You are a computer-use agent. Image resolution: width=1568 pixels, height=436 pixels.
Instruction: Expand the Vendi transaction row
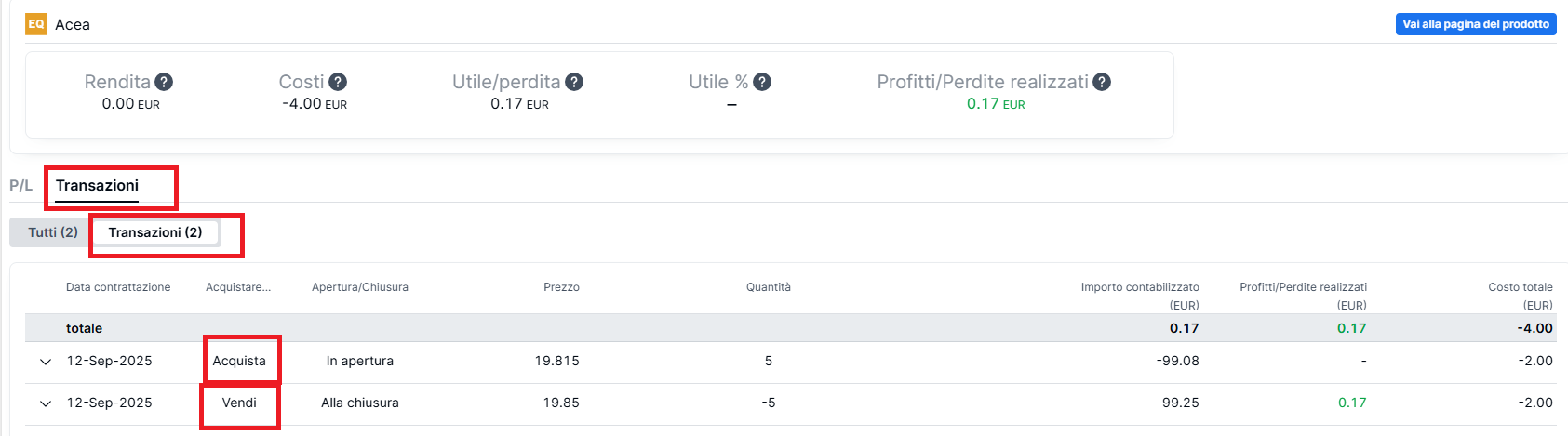click(x=46, y=403)
